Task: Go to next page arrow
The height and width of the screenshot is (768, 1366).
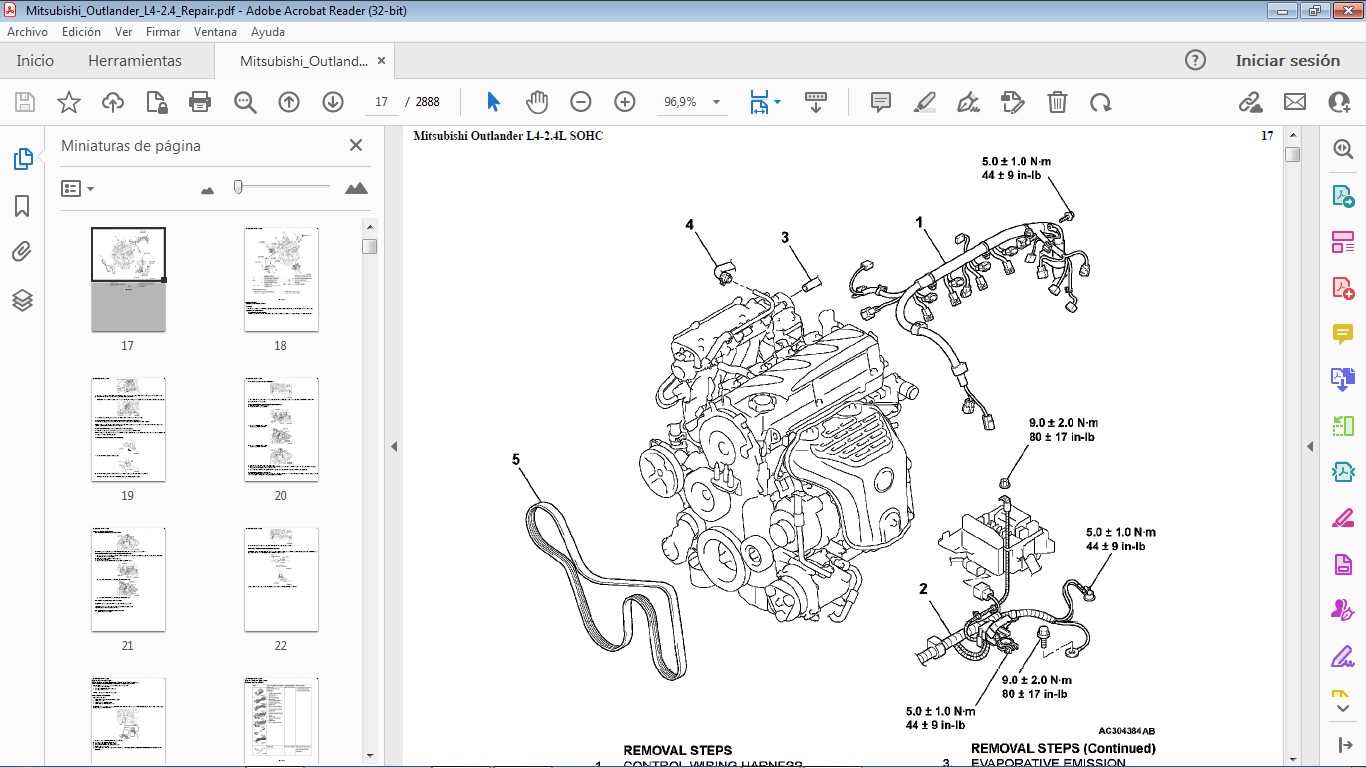Action: click(333, 102)
